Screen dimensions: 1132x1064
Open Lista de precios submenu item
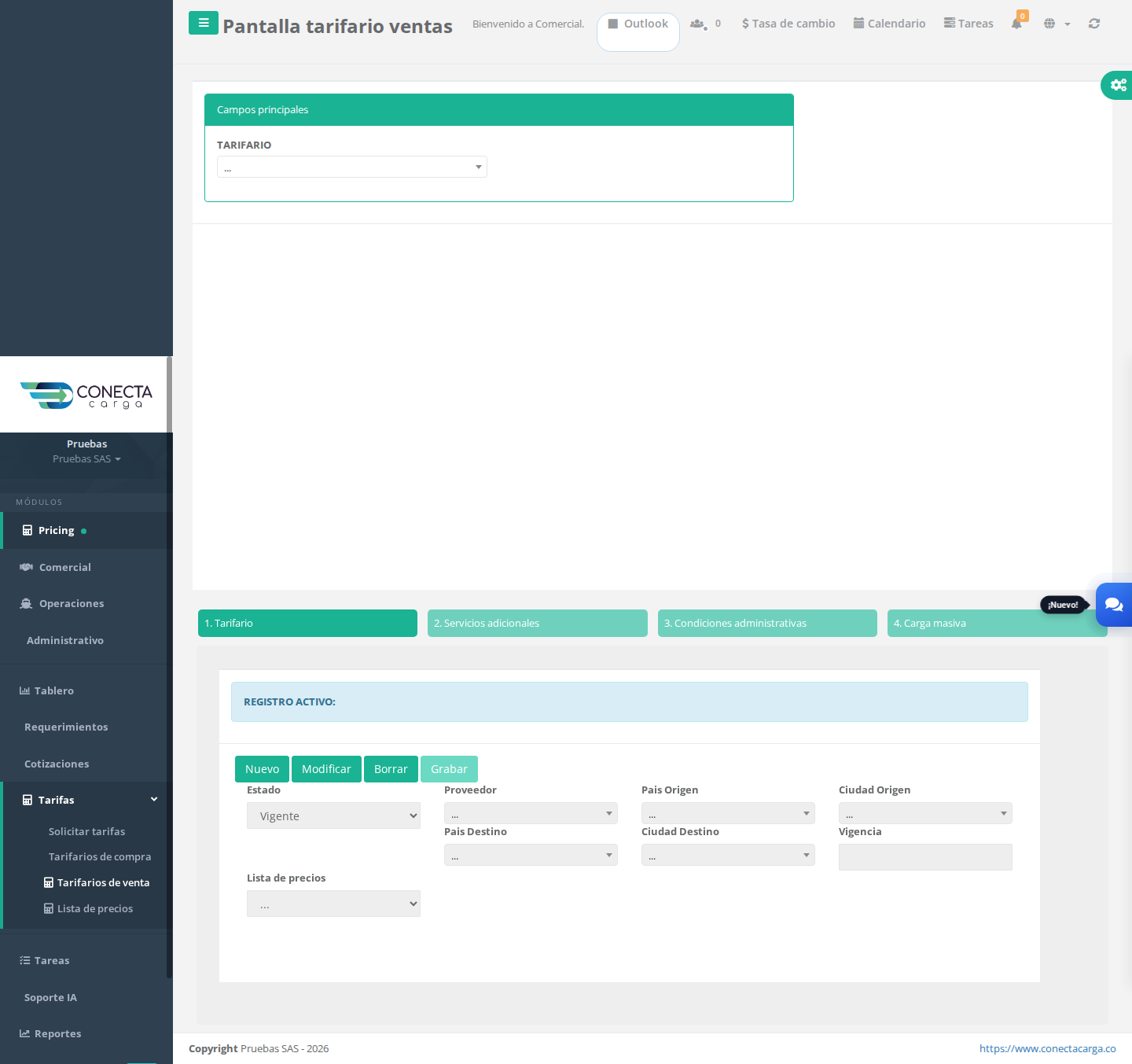[x=88, y=908]
